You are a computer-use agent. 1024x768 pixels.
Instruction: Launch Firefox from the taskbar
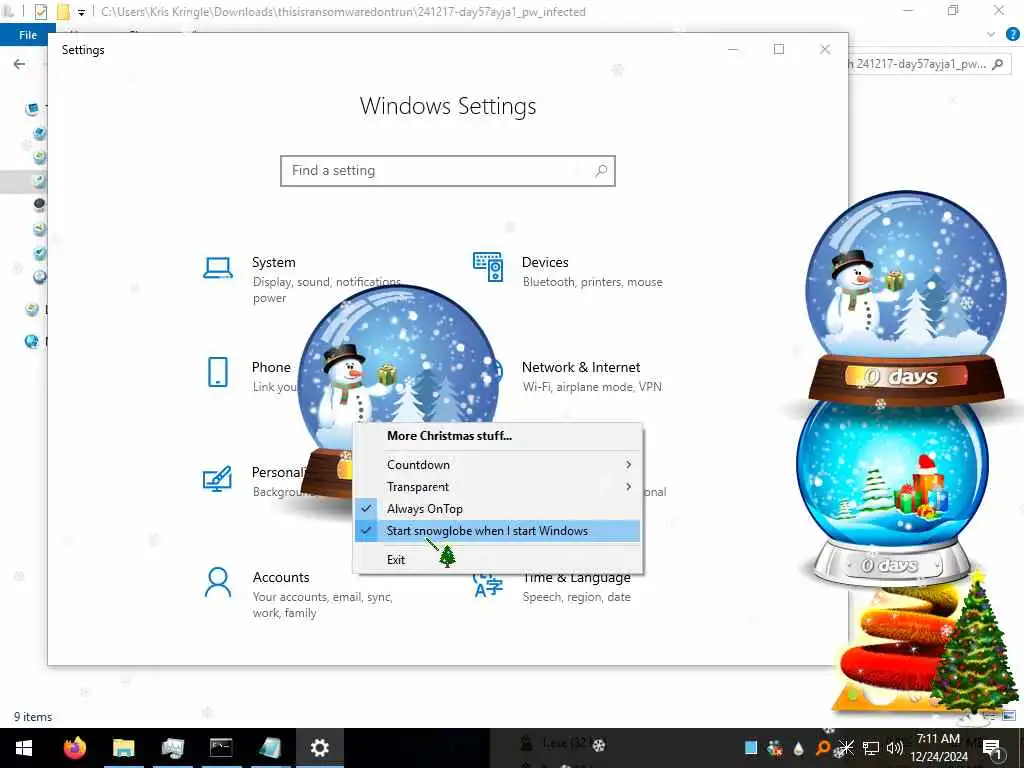click(74, 748)
